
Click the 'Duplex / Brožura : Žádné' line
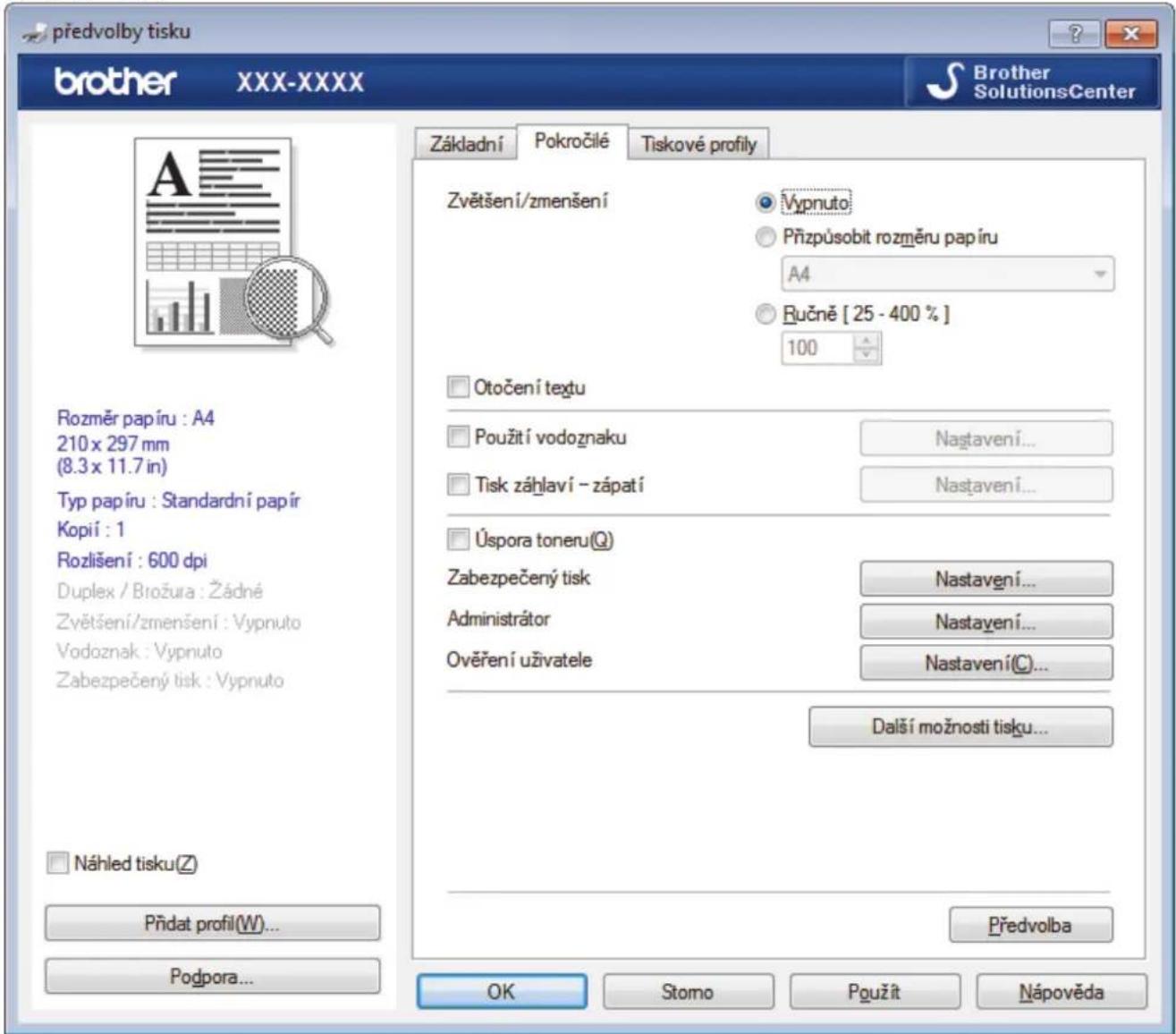click(159, 590)
